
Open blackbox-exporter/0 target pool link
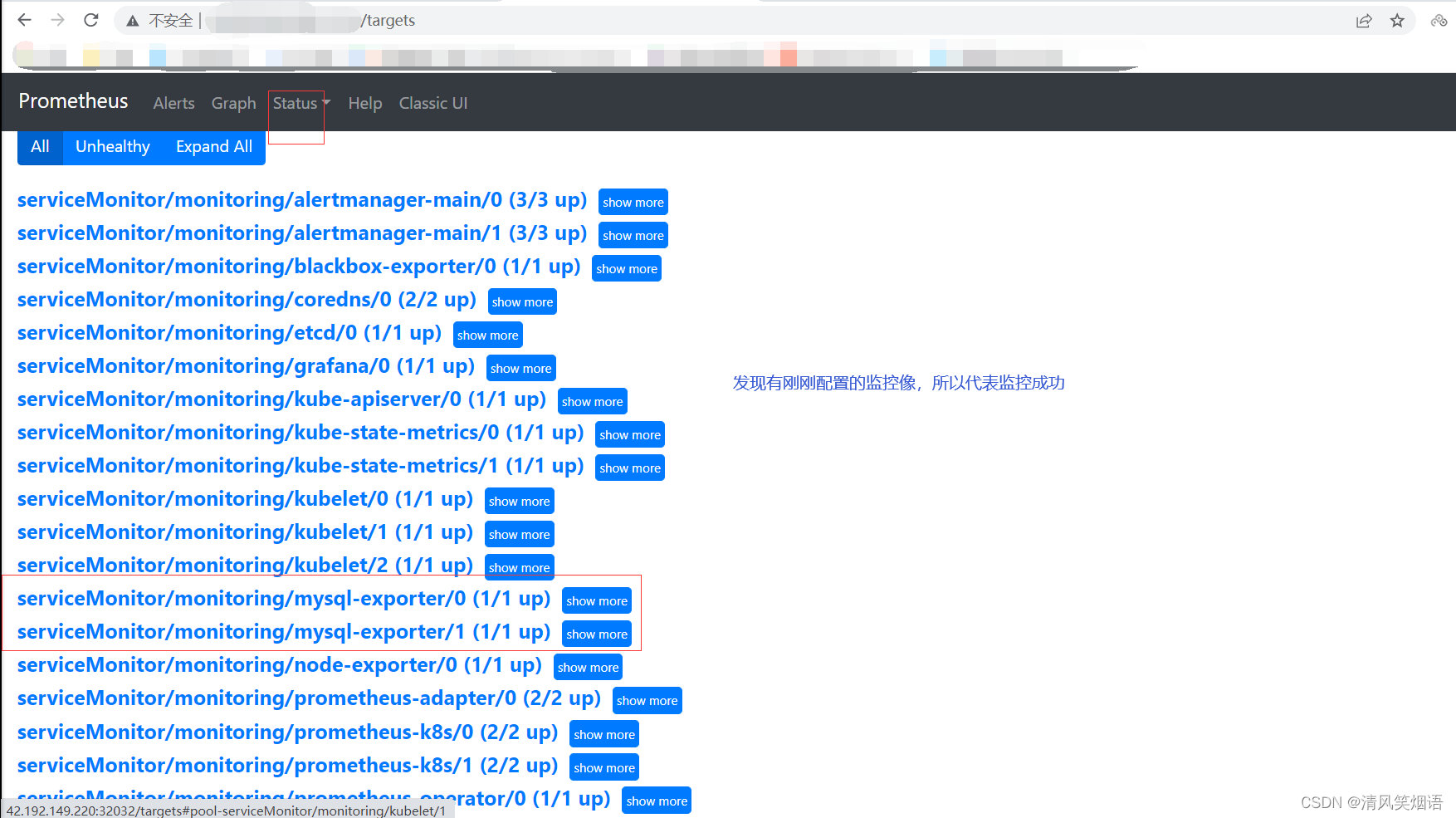299,267
